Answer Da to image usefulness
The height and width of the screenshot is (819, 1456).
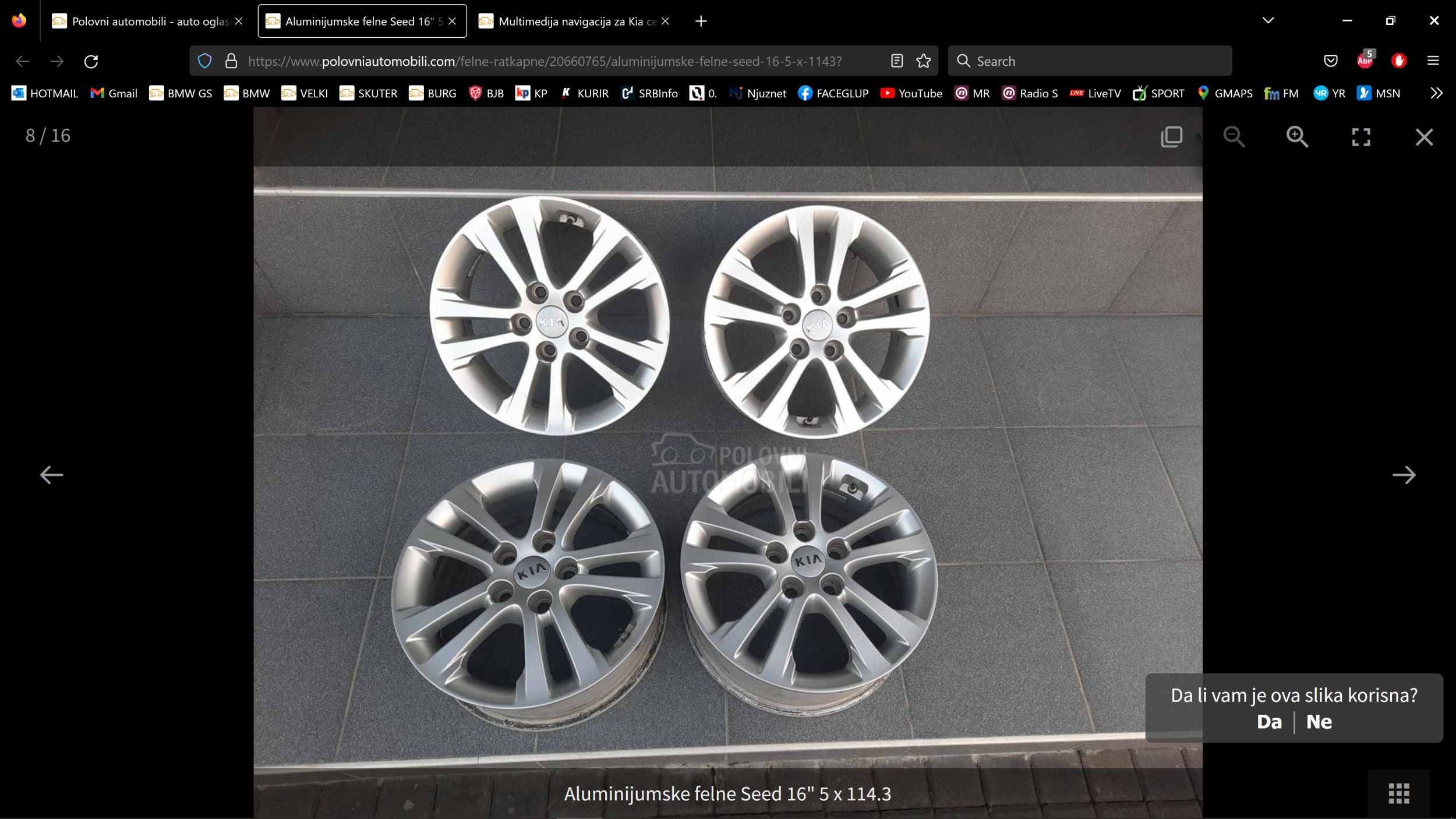coord(1269,722)
